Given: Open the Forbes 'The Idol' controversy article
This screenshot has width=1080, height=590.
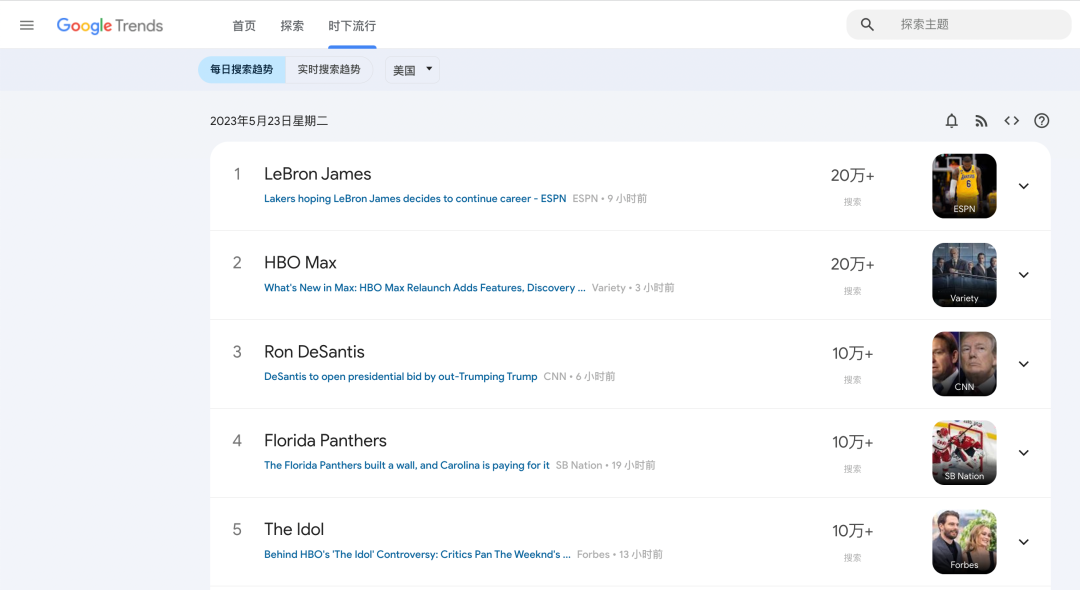Looking at the screenshot, I should 417,554.
